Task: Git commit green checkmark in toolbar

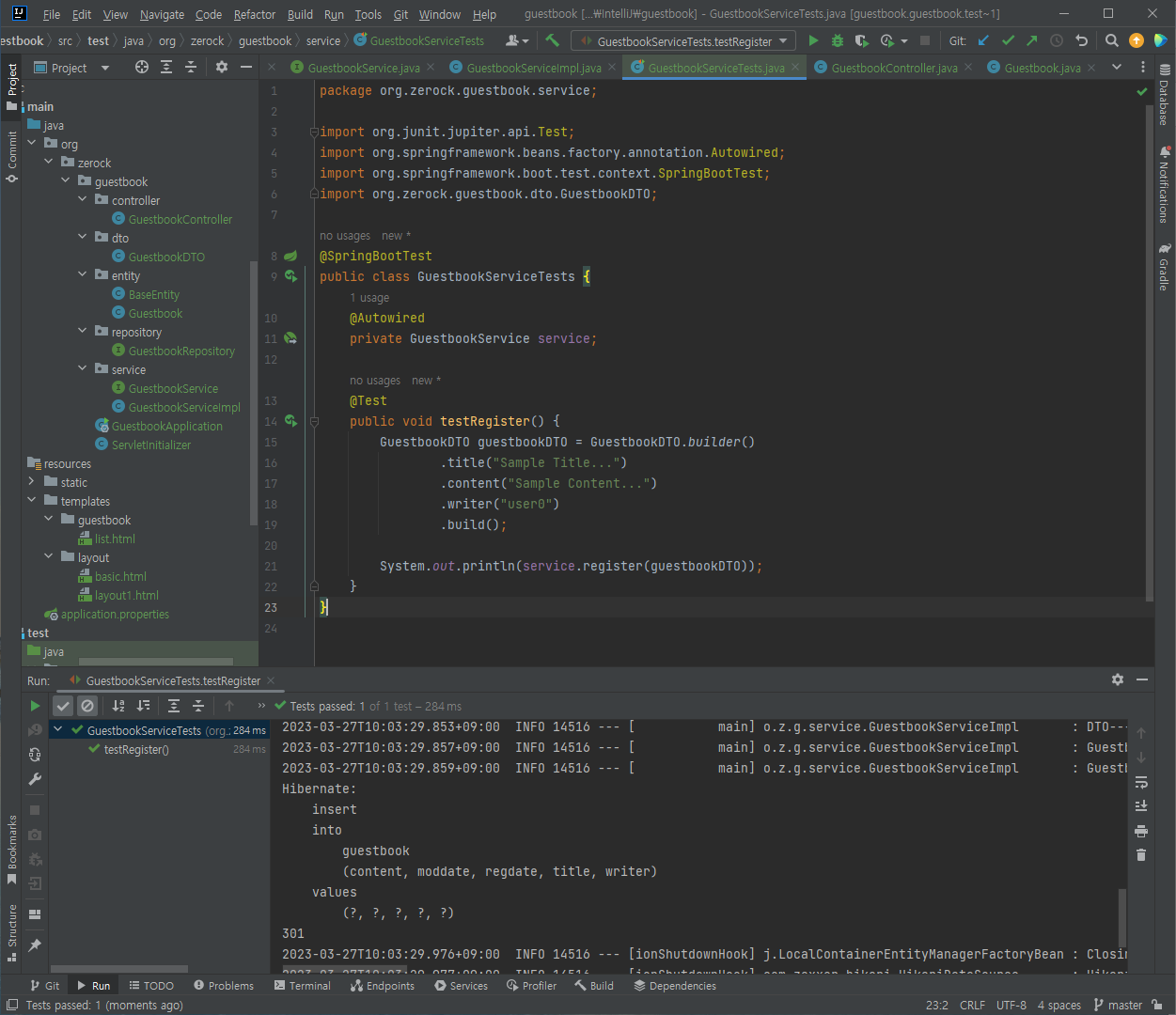Action: (1008, 40)
